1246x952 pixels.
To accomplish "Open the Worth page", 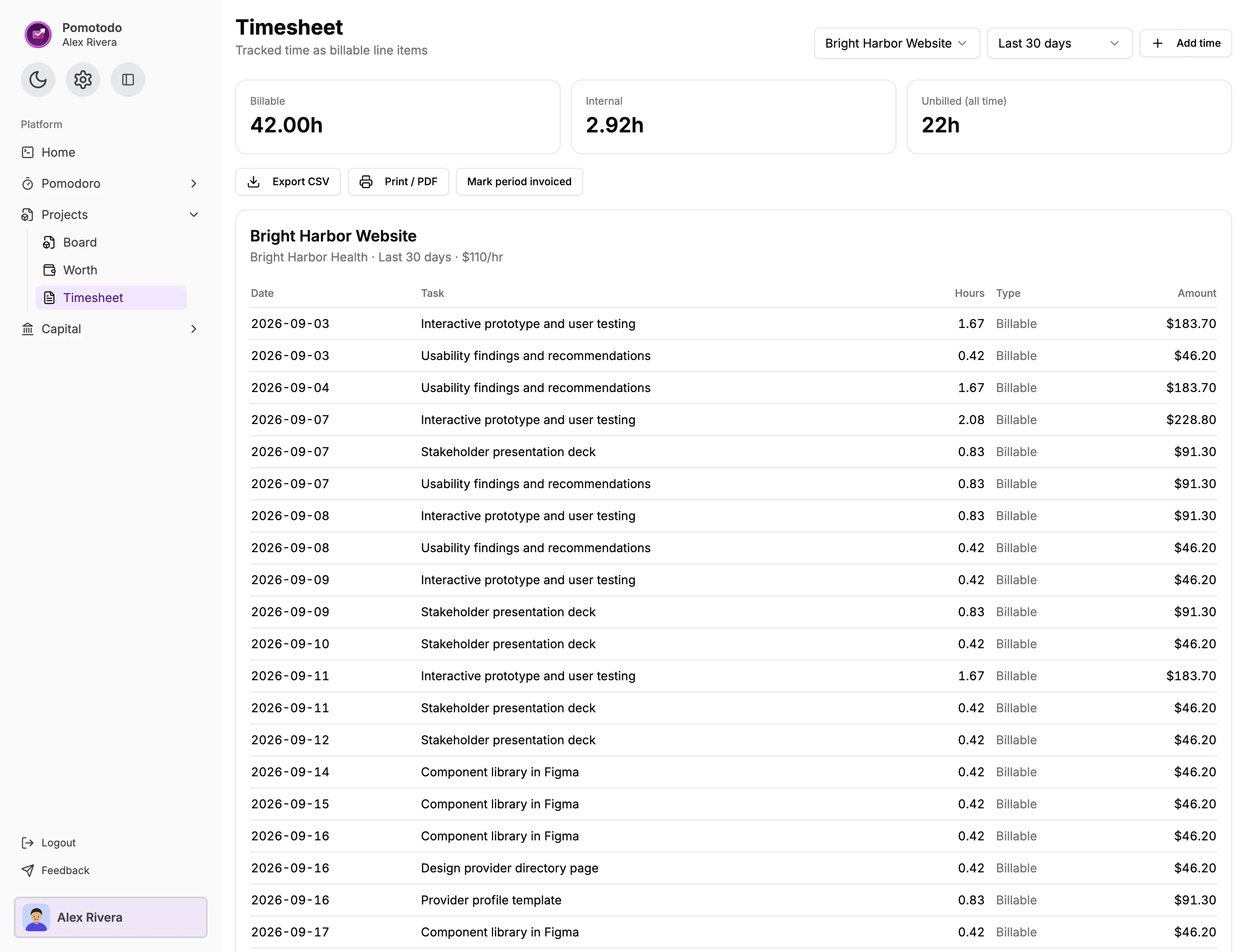I will (x=111, y=270).
